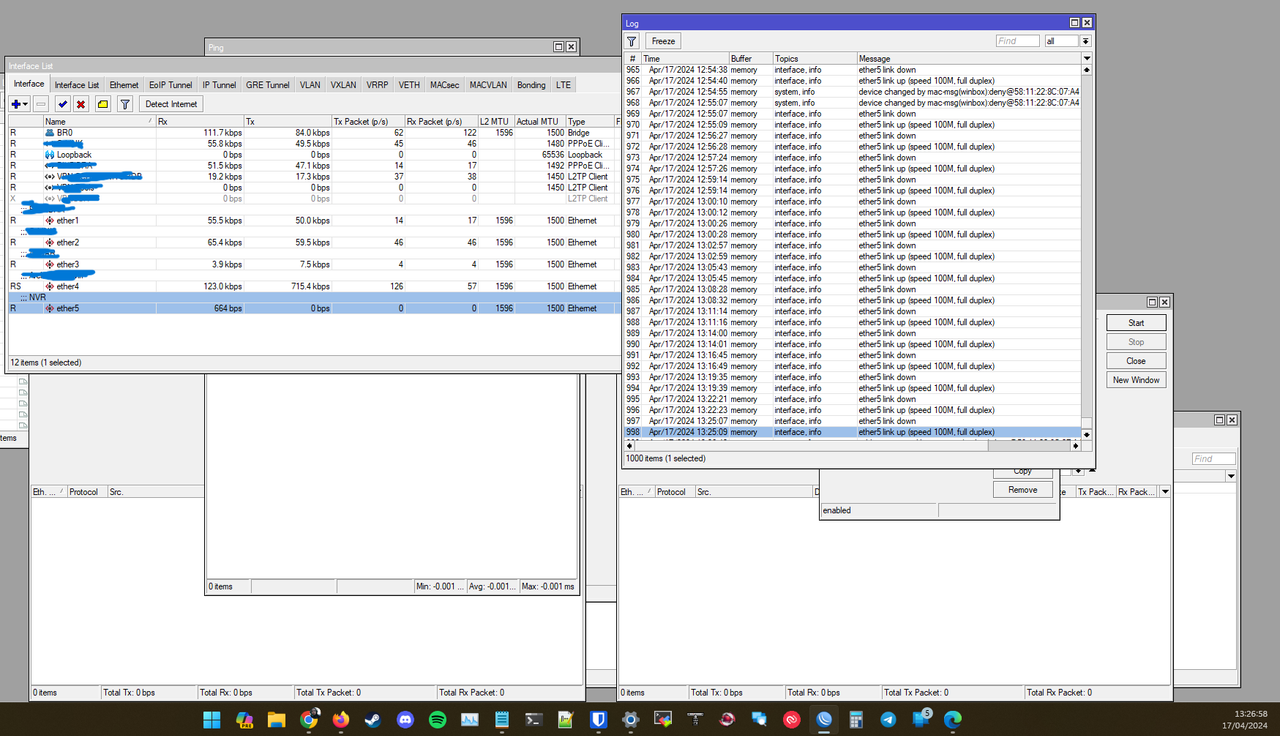Switch to the VLAN tab

[x=310, y=85]
